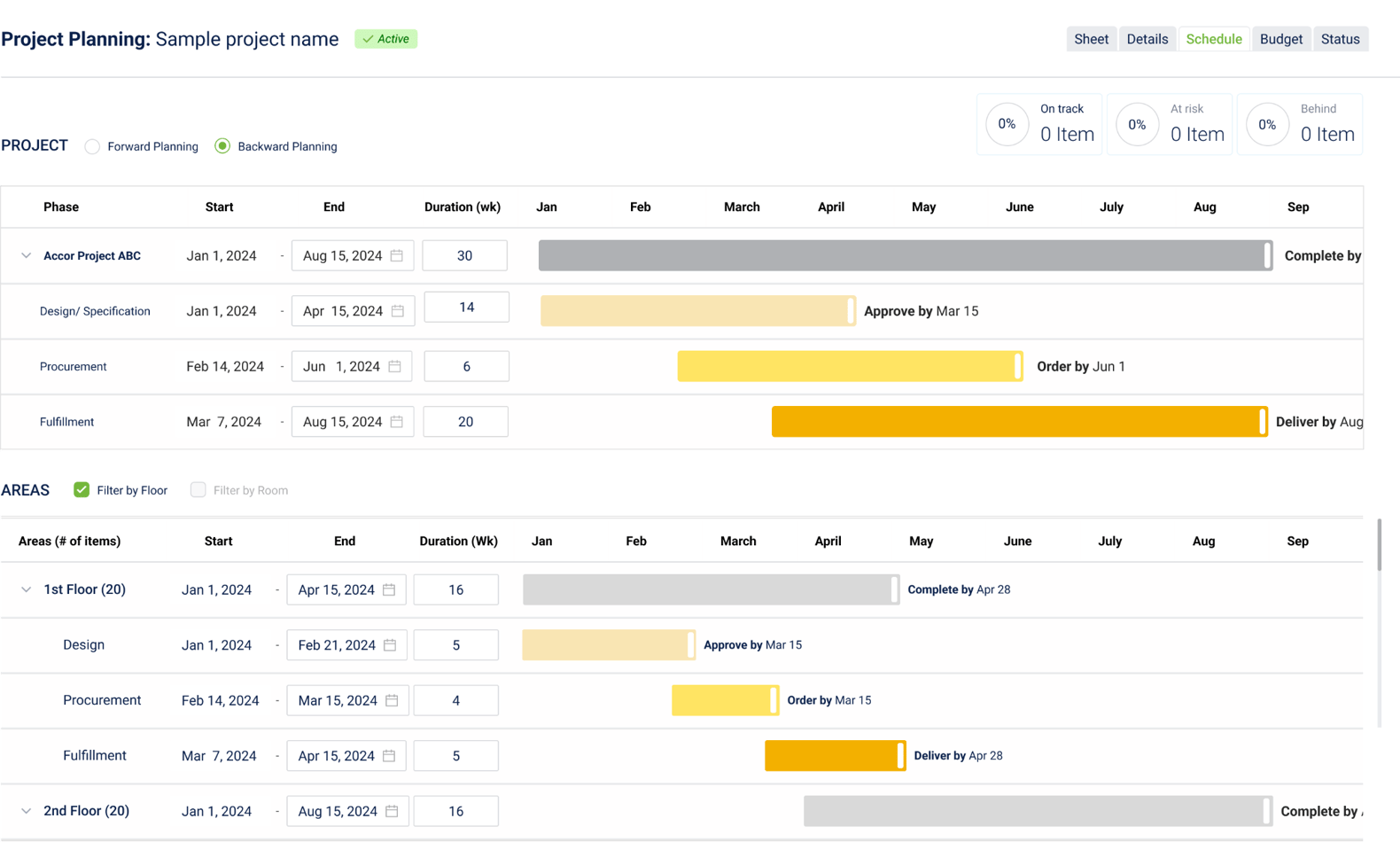1400x842 pixels.
Task: Open calendar picker for Accor Project ABC end date
Action: point(397,255)
